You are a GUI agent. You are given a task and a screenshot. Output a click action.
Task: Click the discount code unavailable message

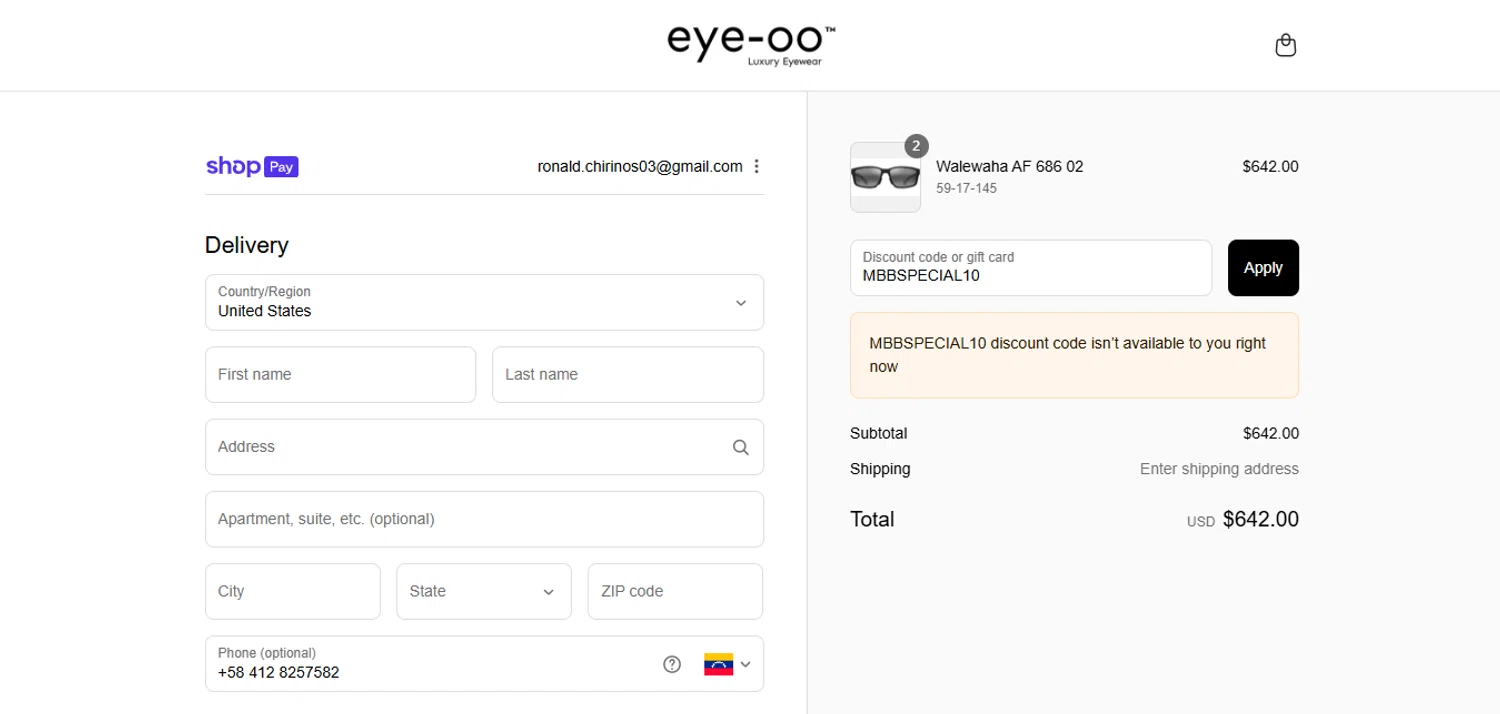point(1074,355)
